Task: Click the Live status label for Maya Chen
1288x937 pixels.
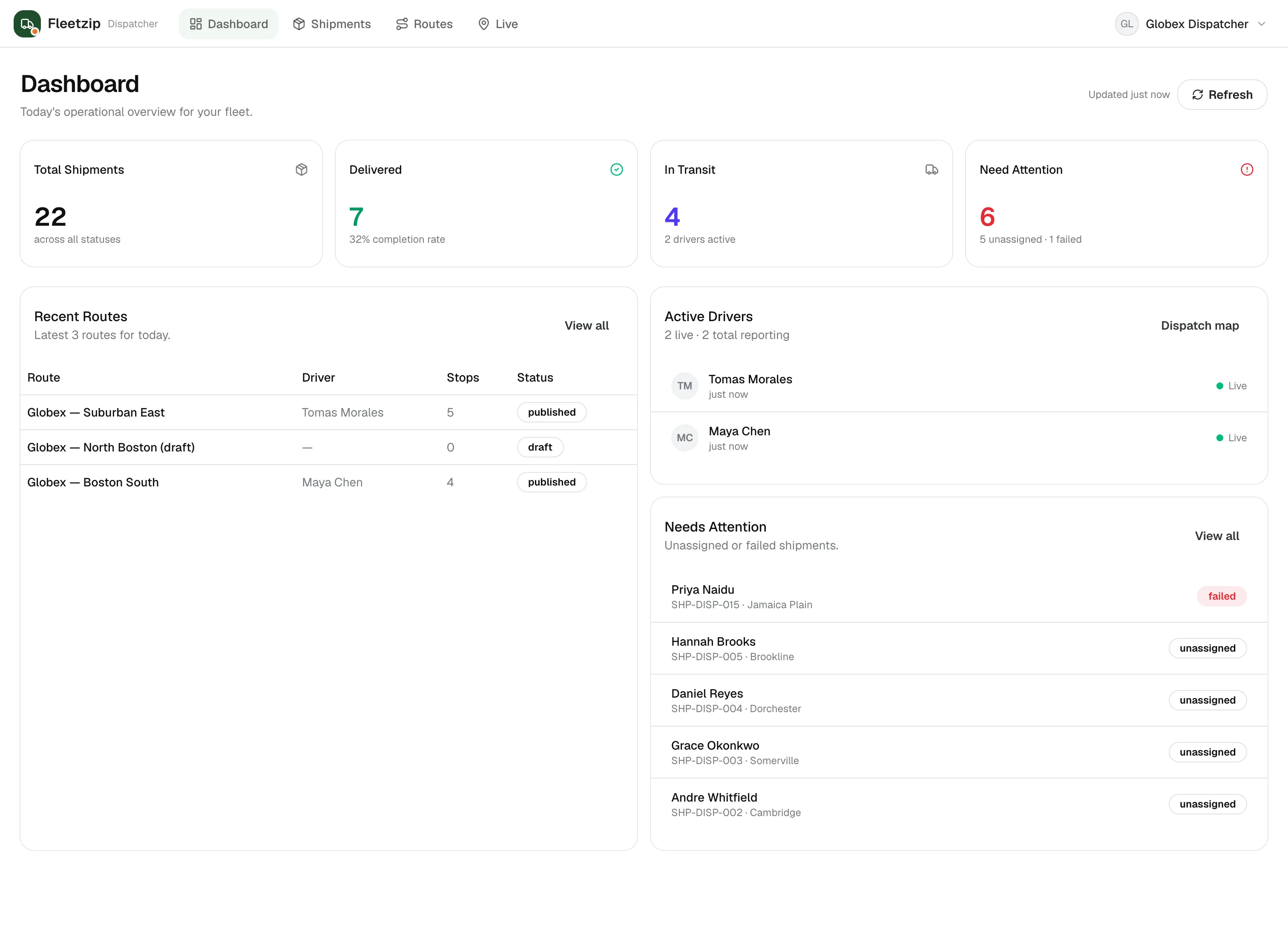Action: (1237, 438)
